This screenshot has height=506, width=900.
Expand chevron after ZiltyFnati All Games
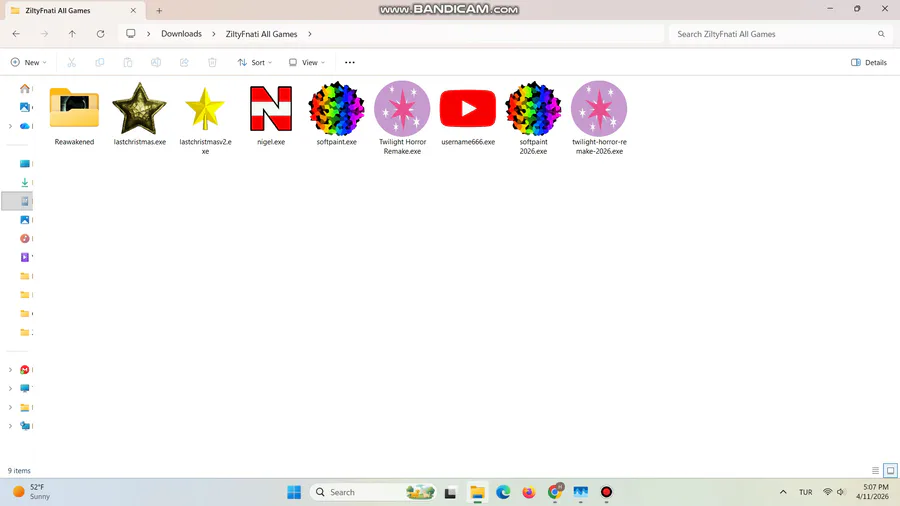tap(310, 34)
